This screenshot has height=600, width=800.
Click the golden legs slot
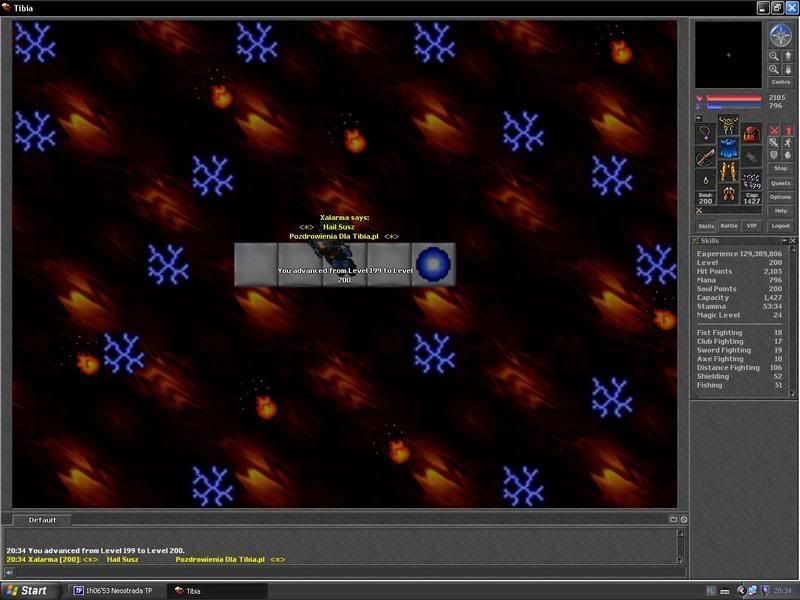point(729,172)
